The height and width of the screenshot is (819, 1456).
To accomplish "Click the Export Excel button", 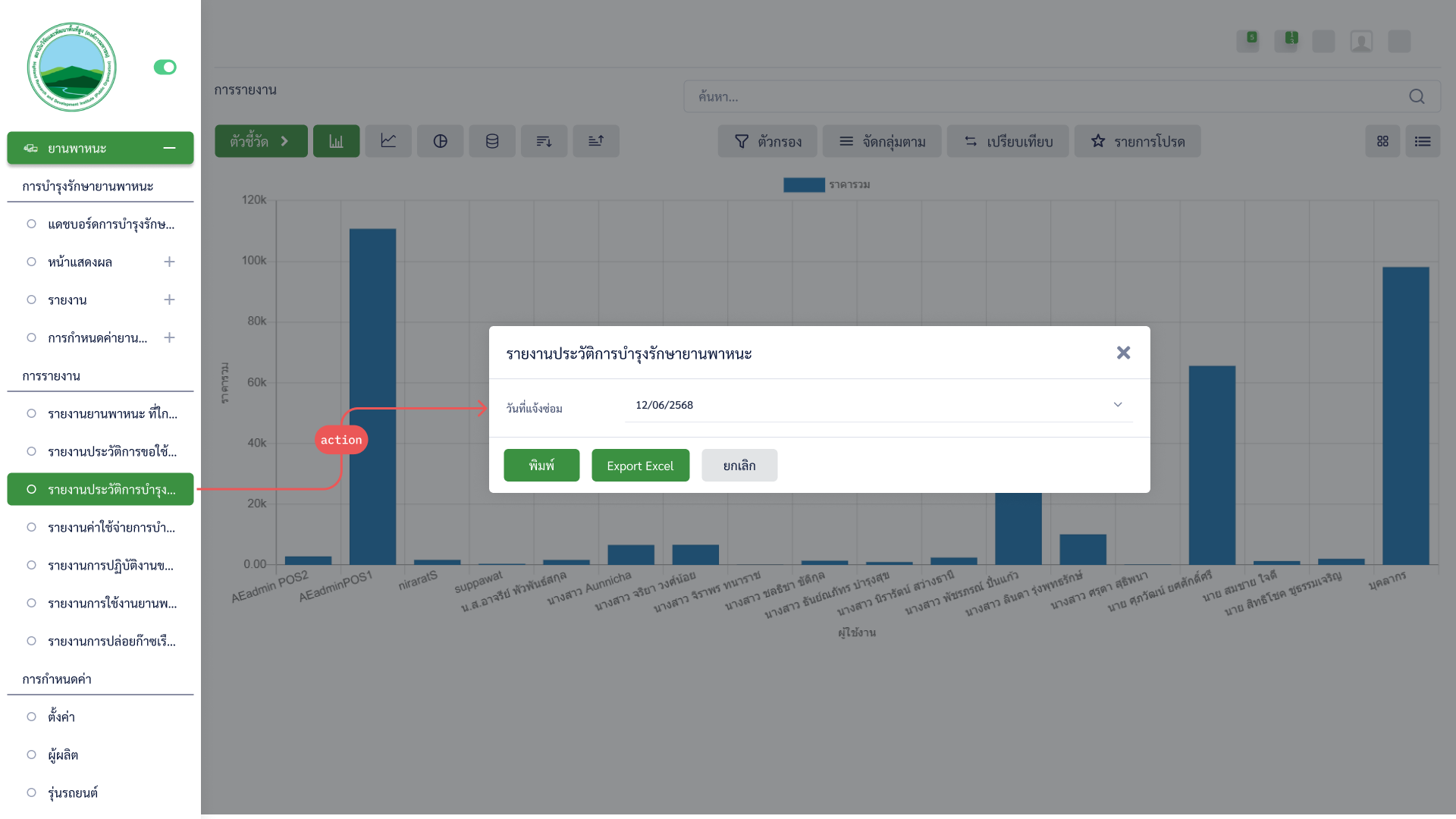I will 640,466.
